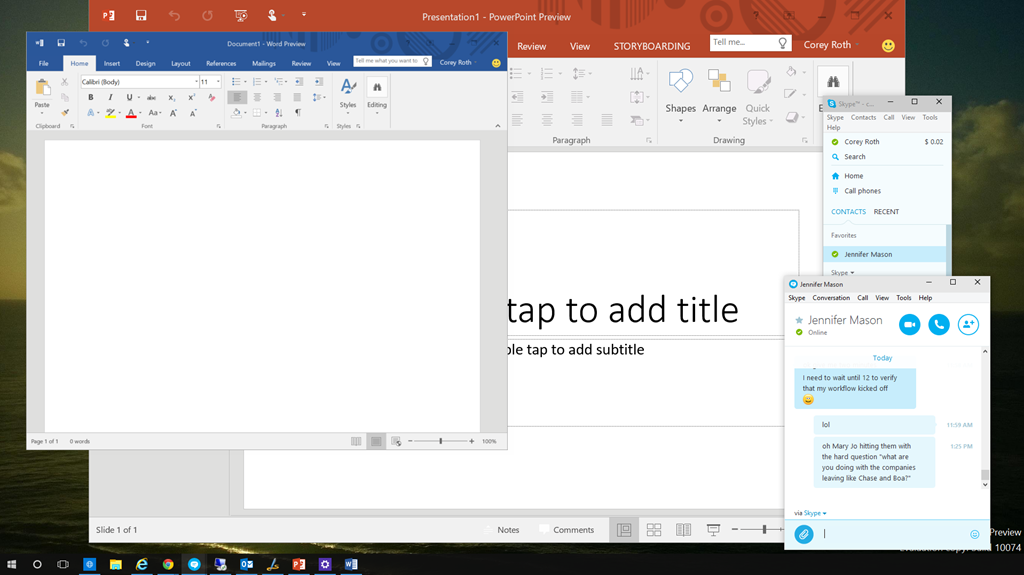Decrease indent in Word paragraph group
The width and height of the screenshot is (1024, 575).
click(x=299, y=82)
